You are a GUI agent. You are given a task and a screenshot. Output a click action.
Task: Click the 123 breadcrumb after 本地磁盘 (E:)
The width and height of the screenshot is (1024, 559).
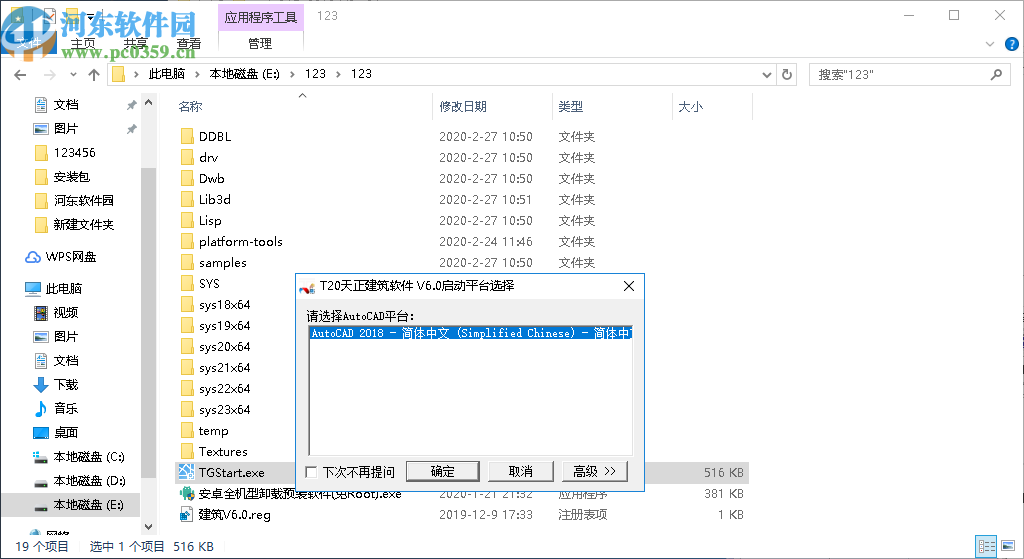coord(315,74)
